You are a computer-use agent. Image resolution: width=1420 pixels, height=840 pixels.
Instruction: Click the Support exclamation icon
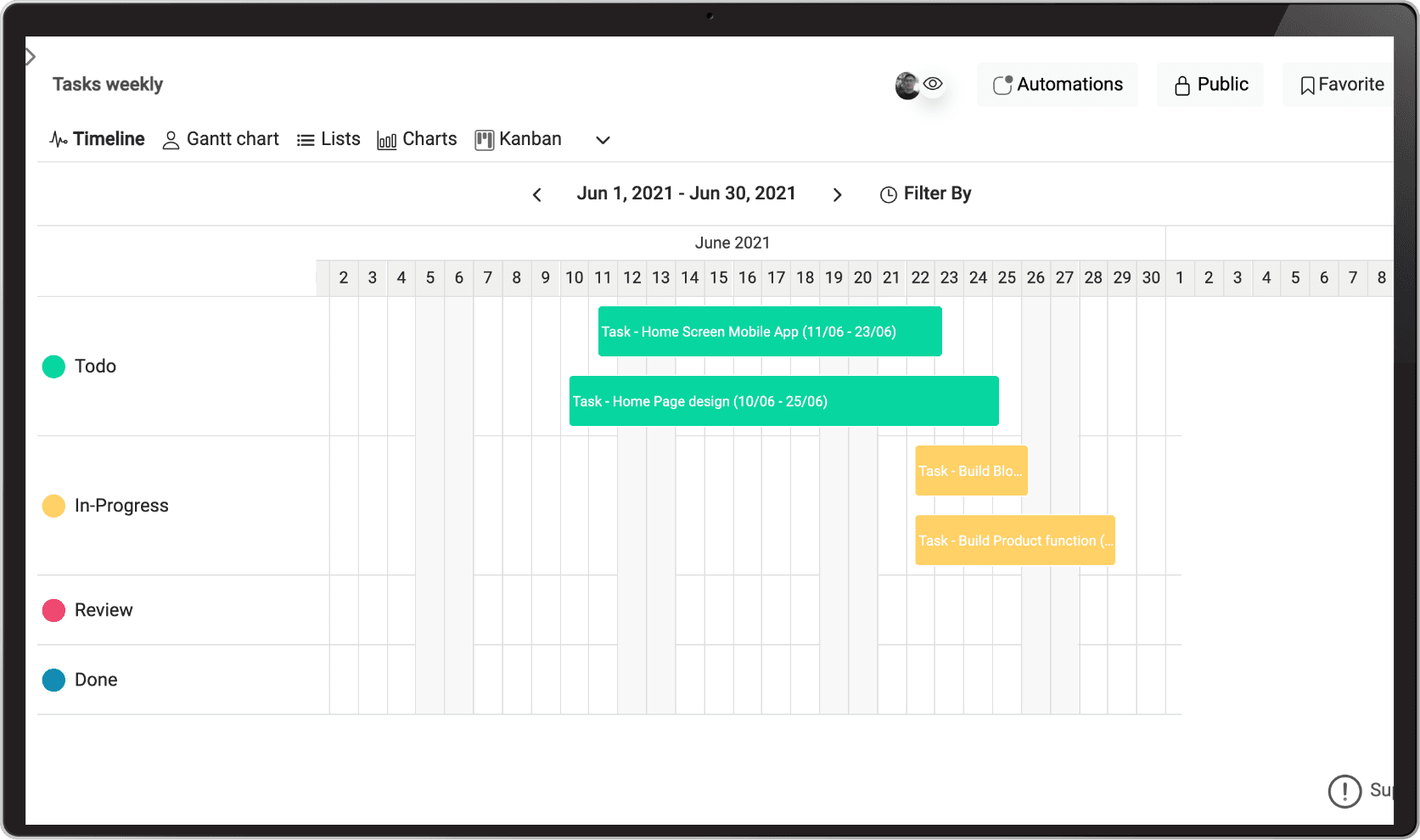click(1344, 791)
